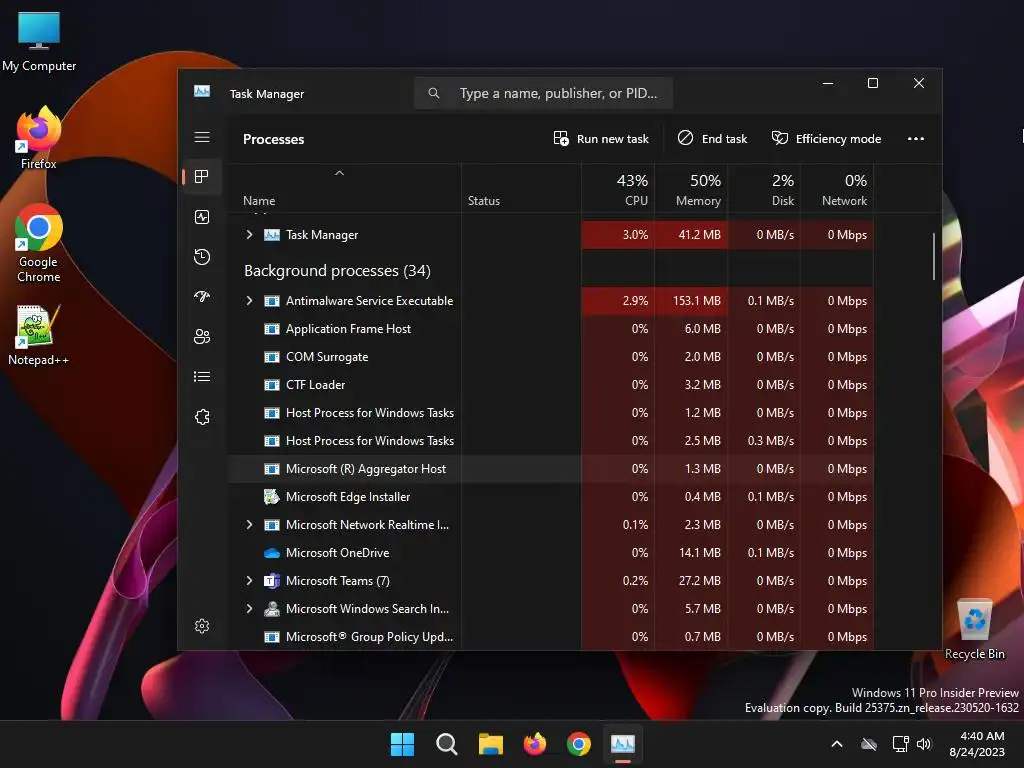Select the Microsoft OneDrive process
Screen dimensions: 1024x768
551,553
